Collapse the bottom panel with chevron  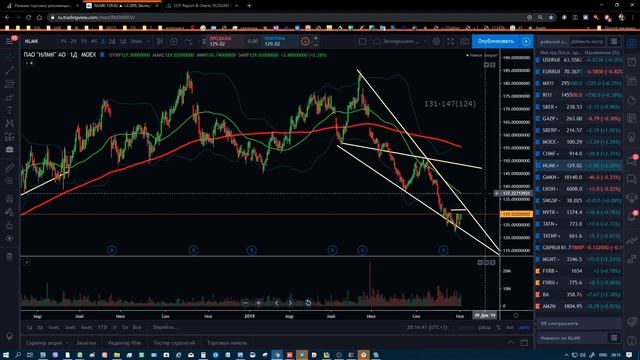(x=511, y=342)
